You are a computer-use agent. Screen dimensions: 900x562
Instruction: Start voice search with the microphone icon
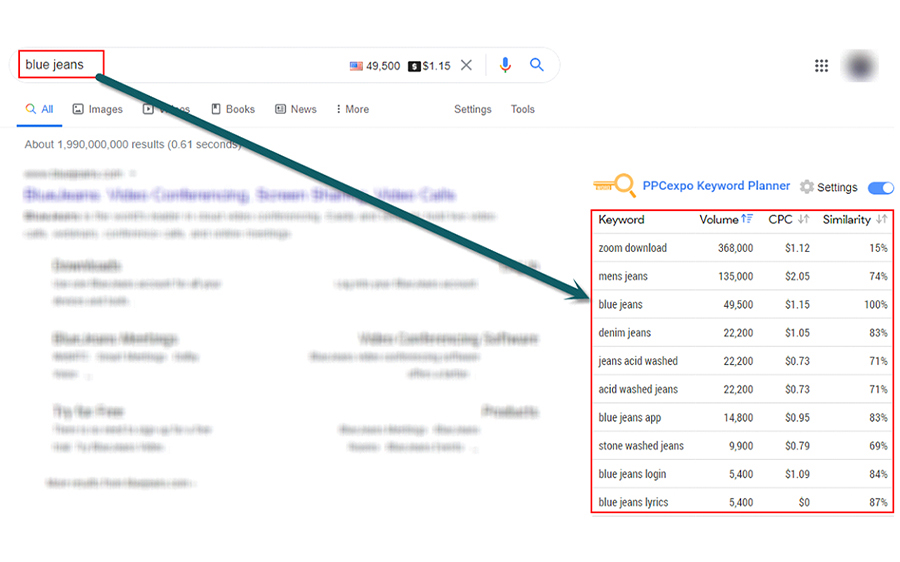point(505,65)
